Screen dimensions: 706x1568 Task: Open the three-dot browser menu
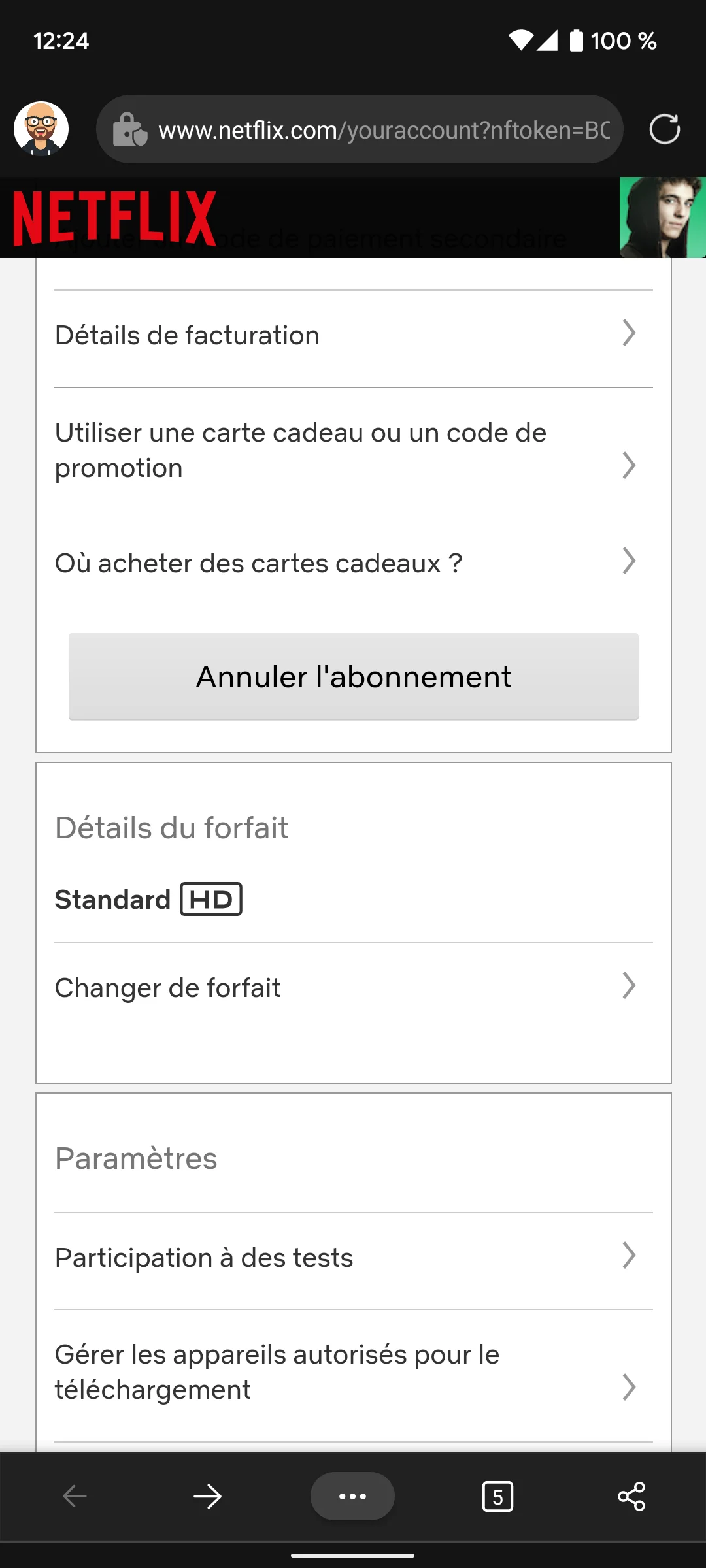[352, 1496]
